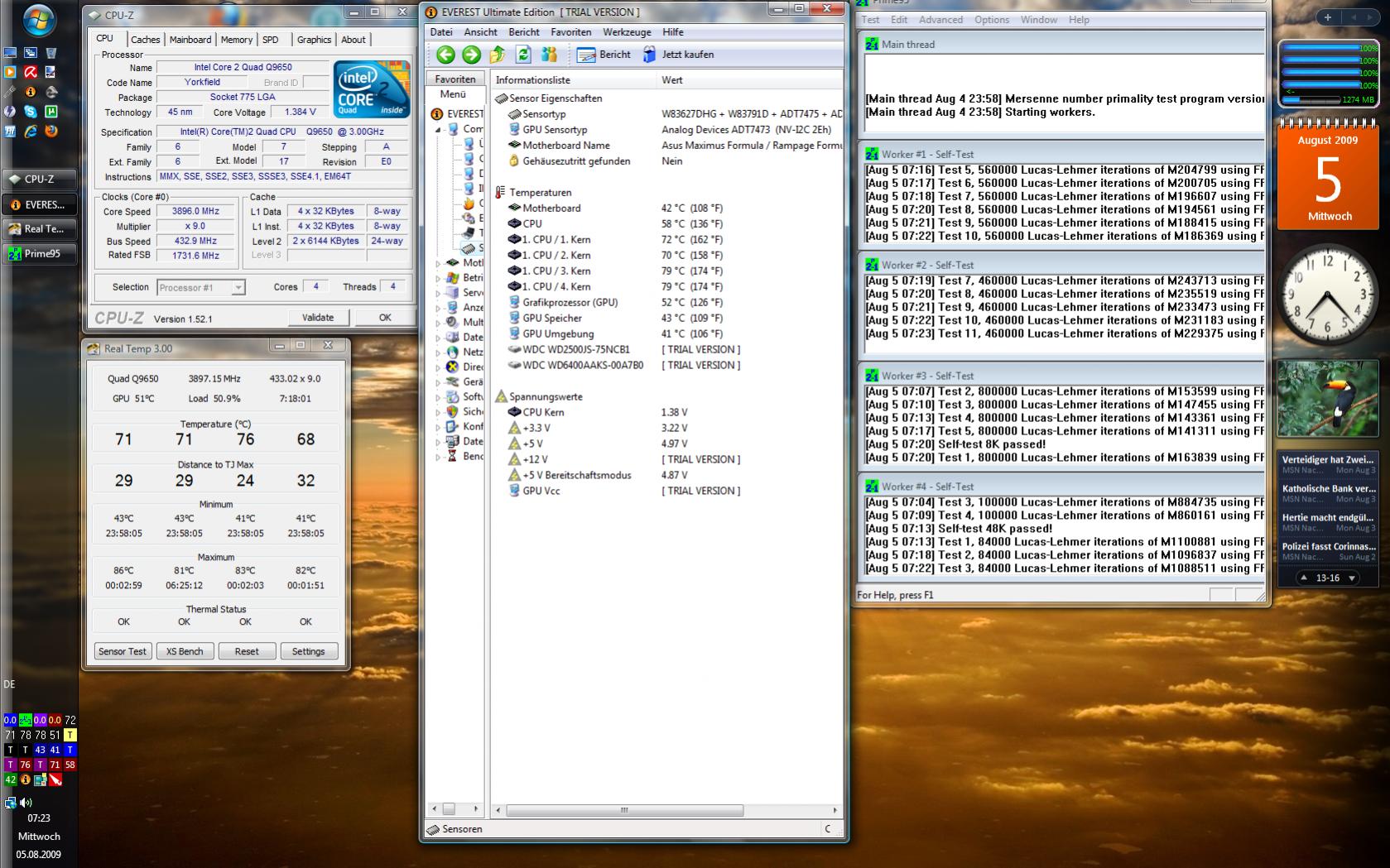
Task: Click the Informationsliste column header
Action: click(574, 80)
